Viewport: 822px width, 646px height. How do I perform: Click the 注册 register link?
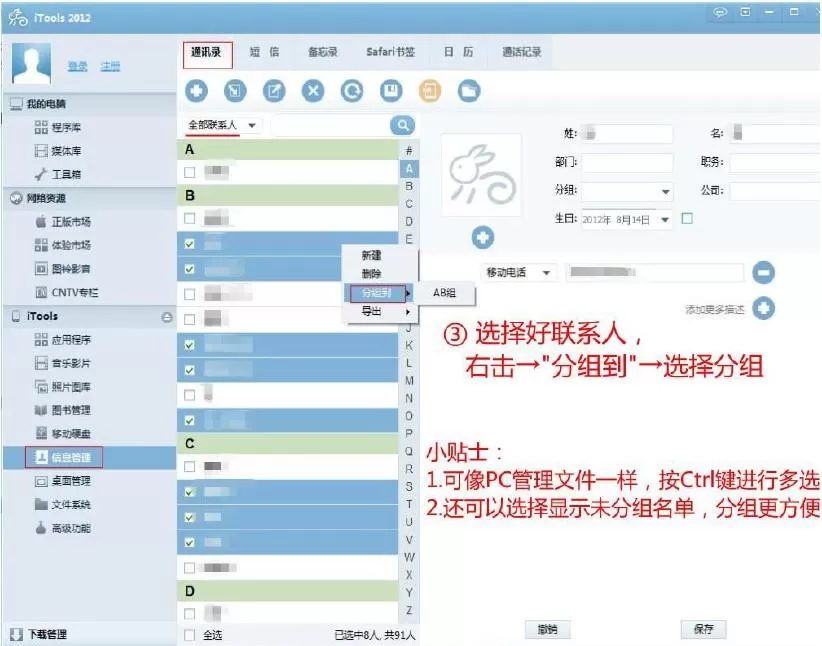tap(110, 66)
